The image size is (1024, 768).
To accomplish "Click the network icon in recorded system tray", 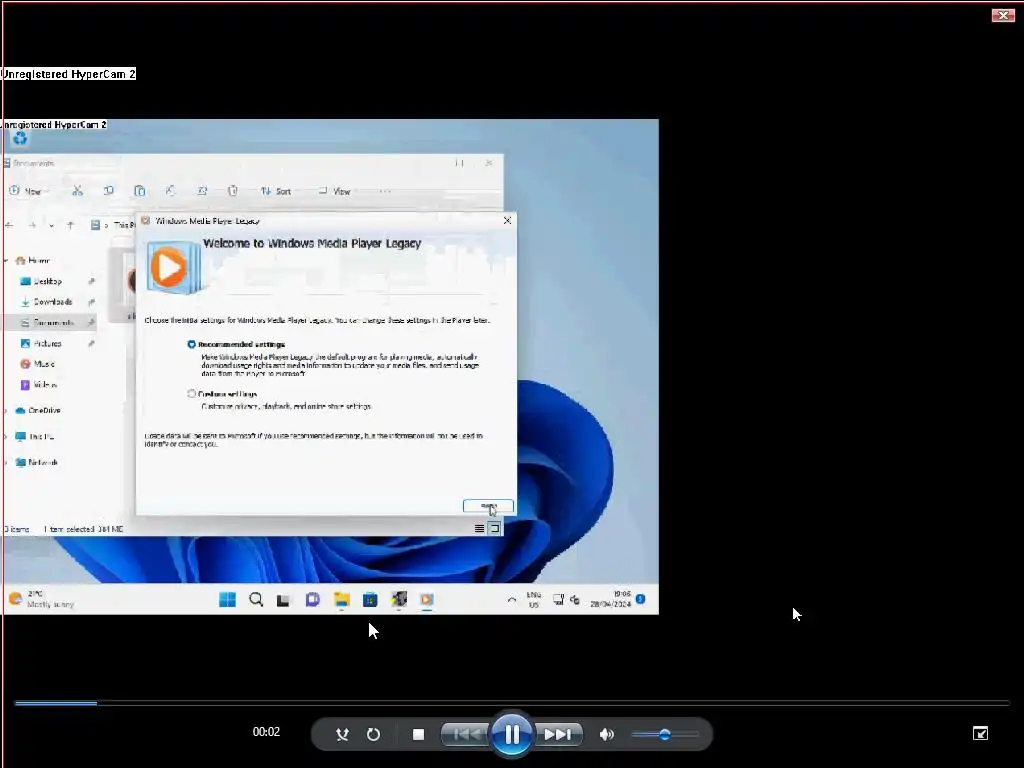I will click(558, 600).
